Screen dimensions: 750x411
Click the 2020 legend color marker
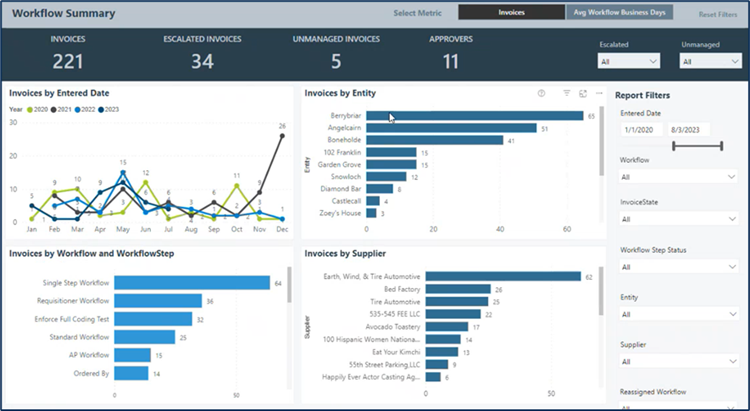[30, 110]
